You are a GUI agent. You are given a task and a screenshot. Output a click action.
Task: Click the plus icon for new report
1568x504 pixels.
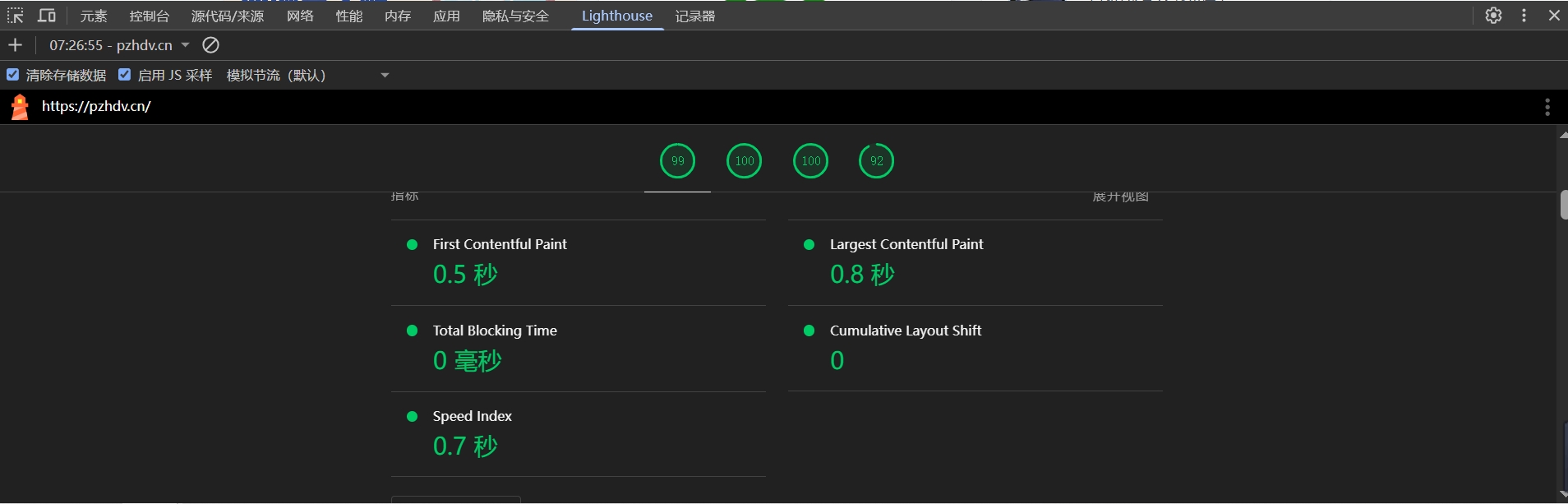point(15,45)
